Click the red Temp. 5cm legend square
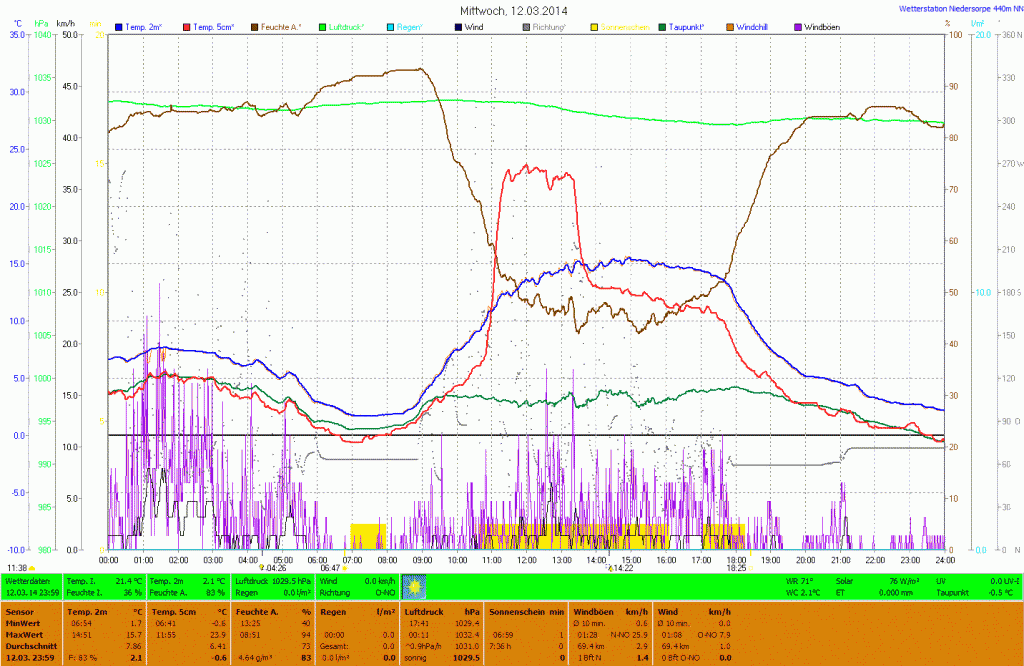The height and width of the screenshot is (666, 1024). click(x=187, y=27)
